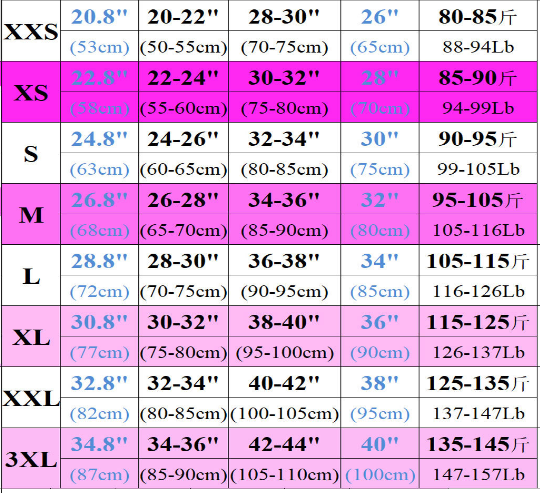Image resolution: width=540 pixels, height=493 pixels.
Task: Select the (105-110cm) cell
Action: 284,474
